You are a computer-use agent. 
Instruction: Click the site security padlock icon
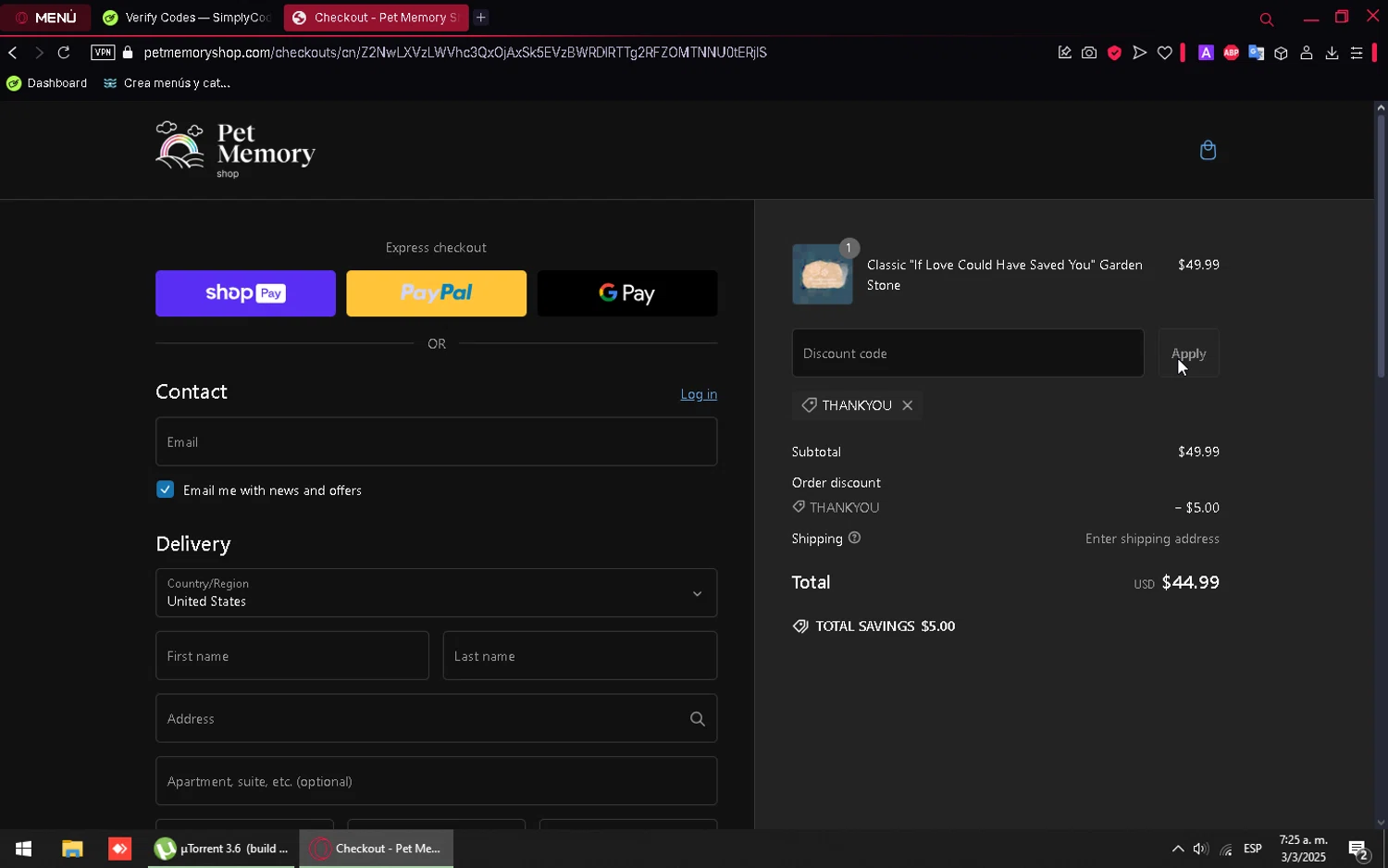click(128, 53)
